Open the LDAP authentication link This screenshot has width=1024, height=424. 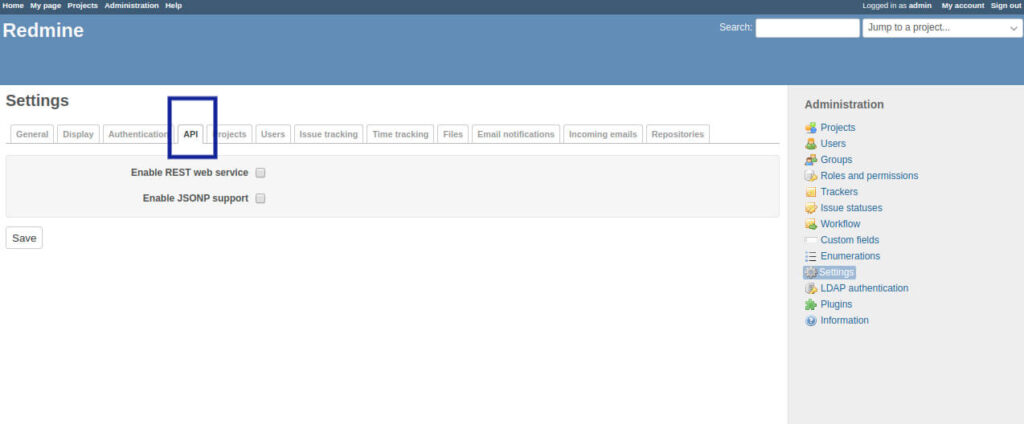[864, 288]
